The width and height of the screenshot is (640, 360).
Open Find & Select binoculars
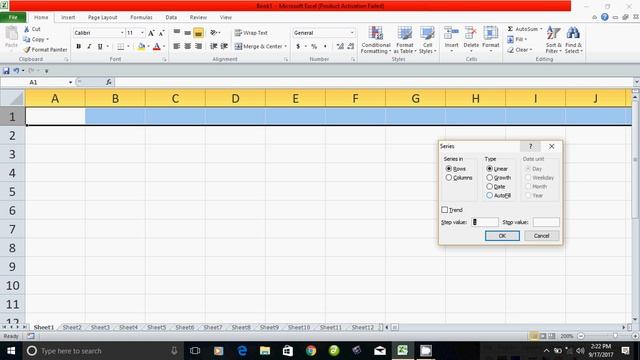[573, 40]
